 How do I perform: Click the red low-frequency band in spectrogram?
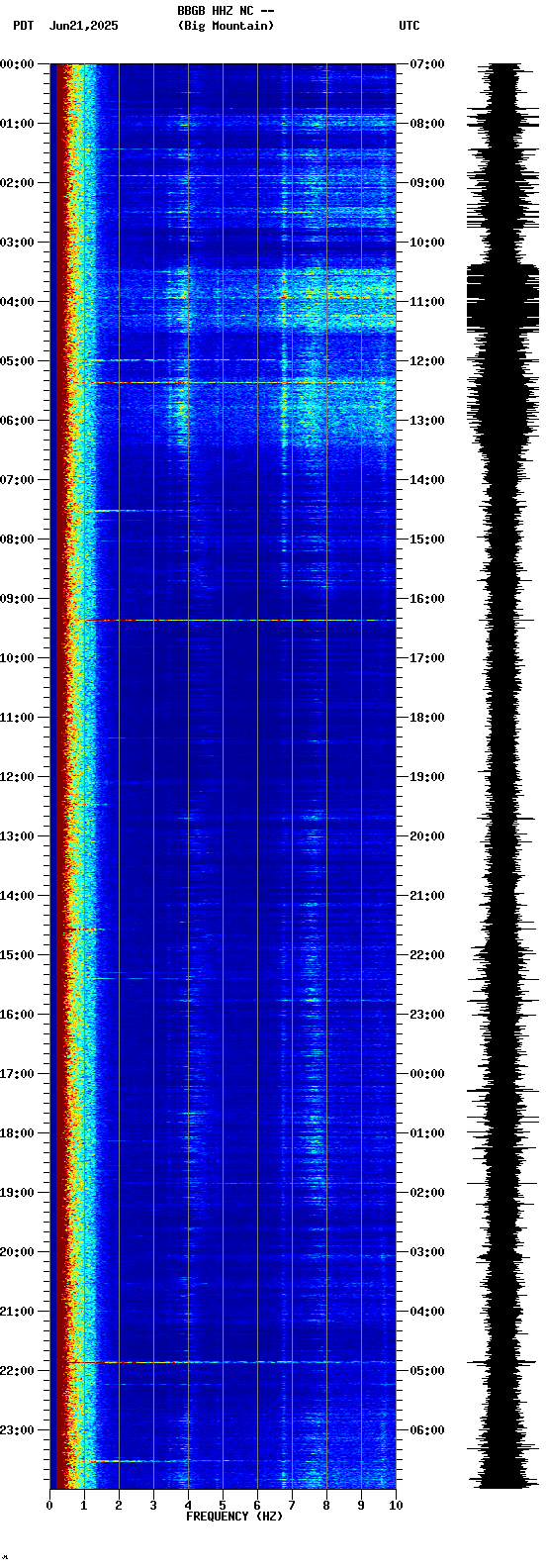tap(59, 776)
